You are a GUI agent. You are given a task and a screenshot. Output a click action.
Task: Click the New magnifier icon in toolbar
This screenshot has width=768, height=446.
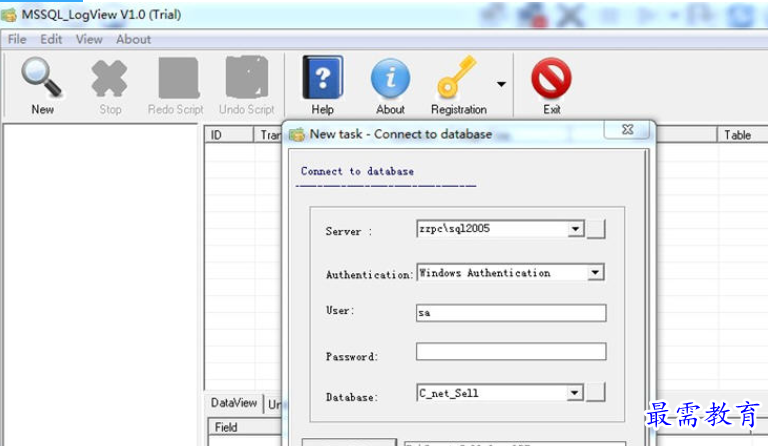pos(42,77)
